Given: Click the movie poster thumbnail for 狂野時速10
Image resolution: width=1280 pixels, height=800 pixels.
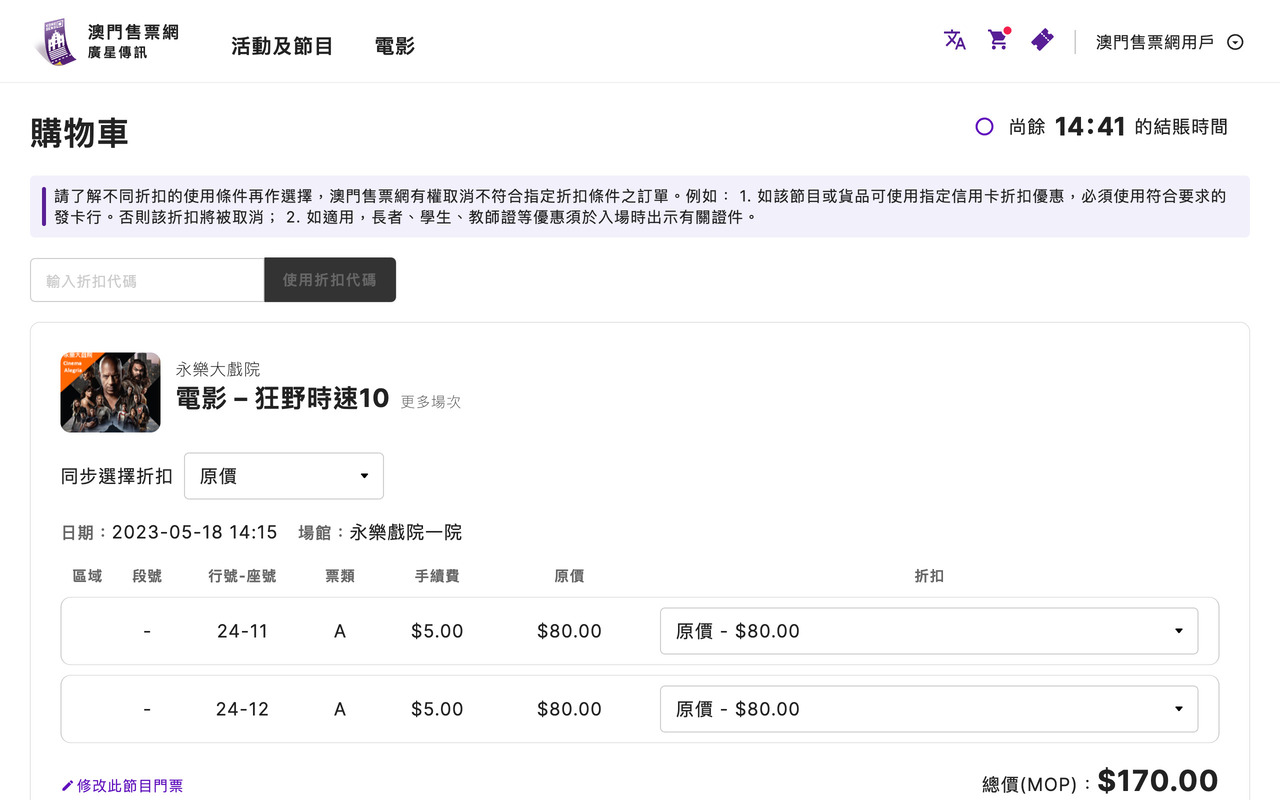Looking at the screenshot, I should (x=110, y=392).
